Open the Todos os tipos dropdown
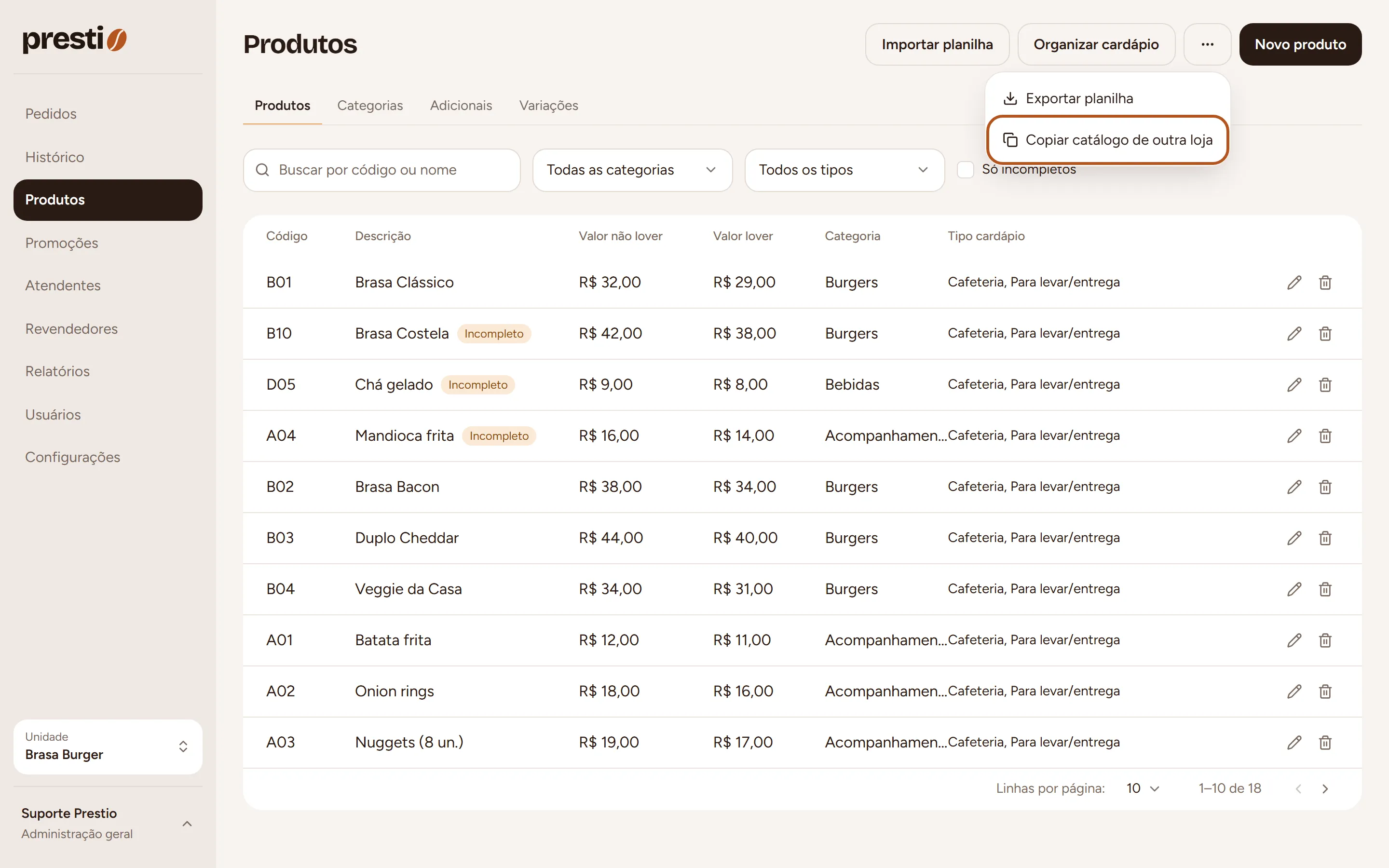Viewport: 1389px width, 868px height. point(844,170)
